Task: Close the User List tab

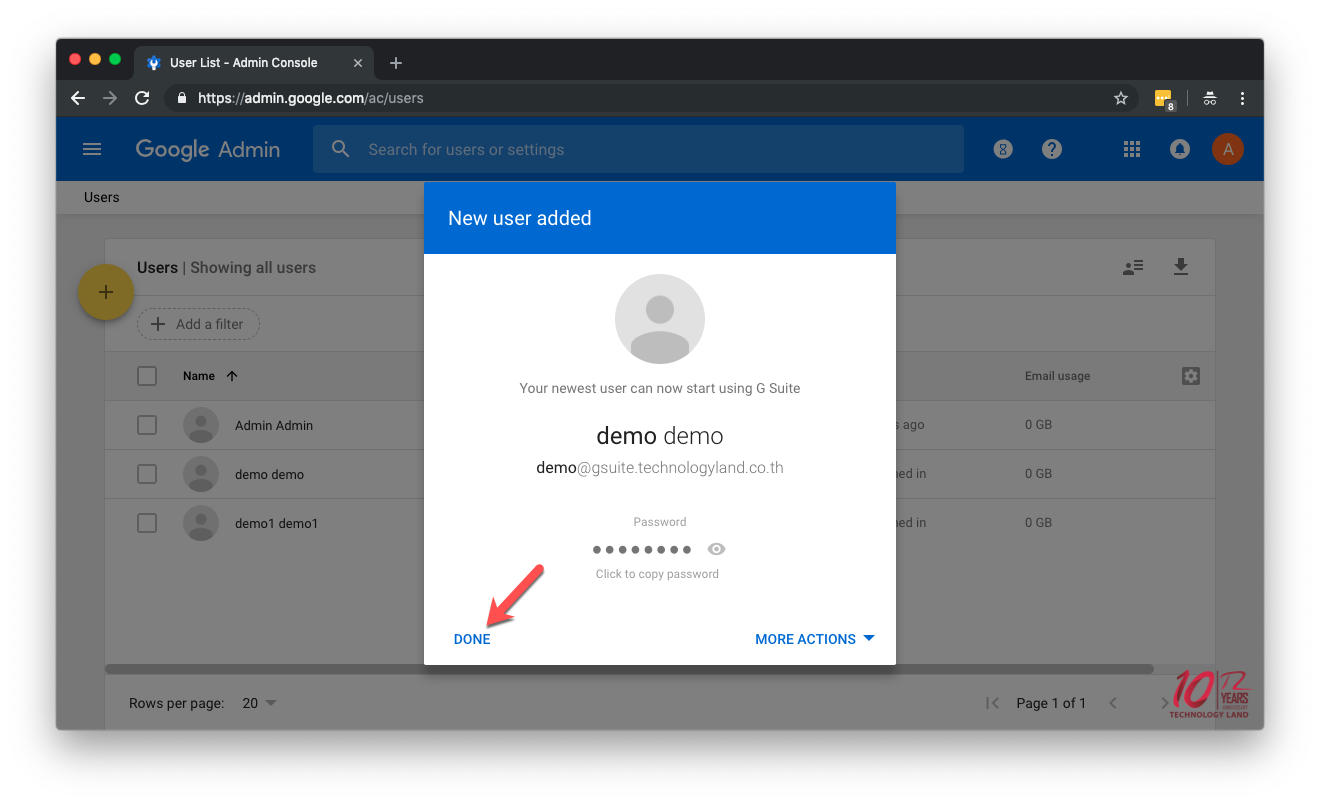Action: [358, 63]
